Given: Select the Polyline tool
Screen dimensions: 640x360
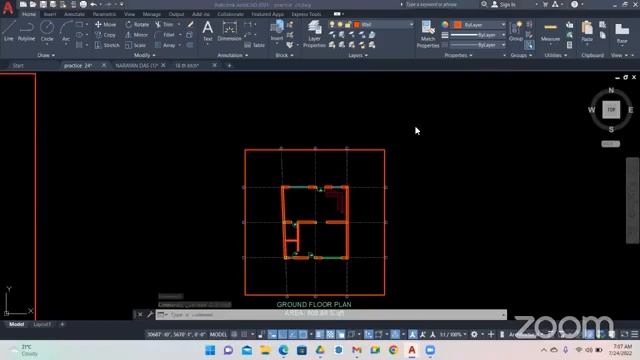Looking at the screenshot, I should 26,31.
